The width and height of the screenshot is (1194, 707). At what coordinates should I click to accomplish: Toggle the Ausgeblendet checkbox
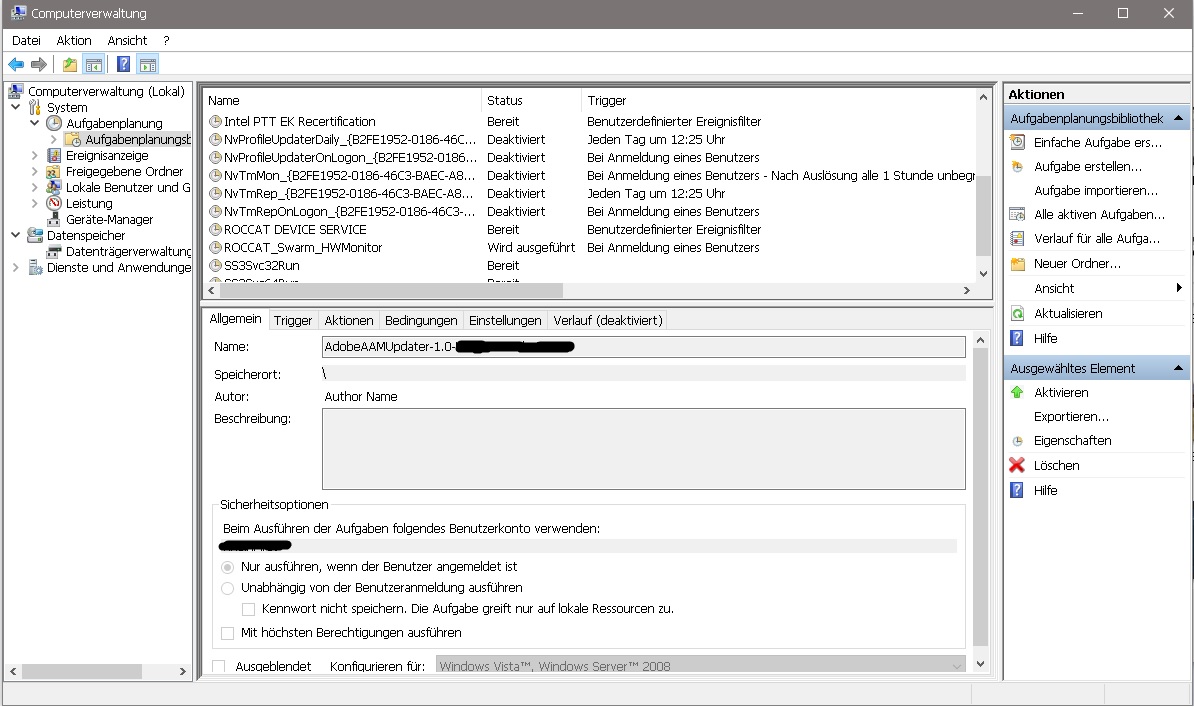pyautogui.click(x=219, y=667)
